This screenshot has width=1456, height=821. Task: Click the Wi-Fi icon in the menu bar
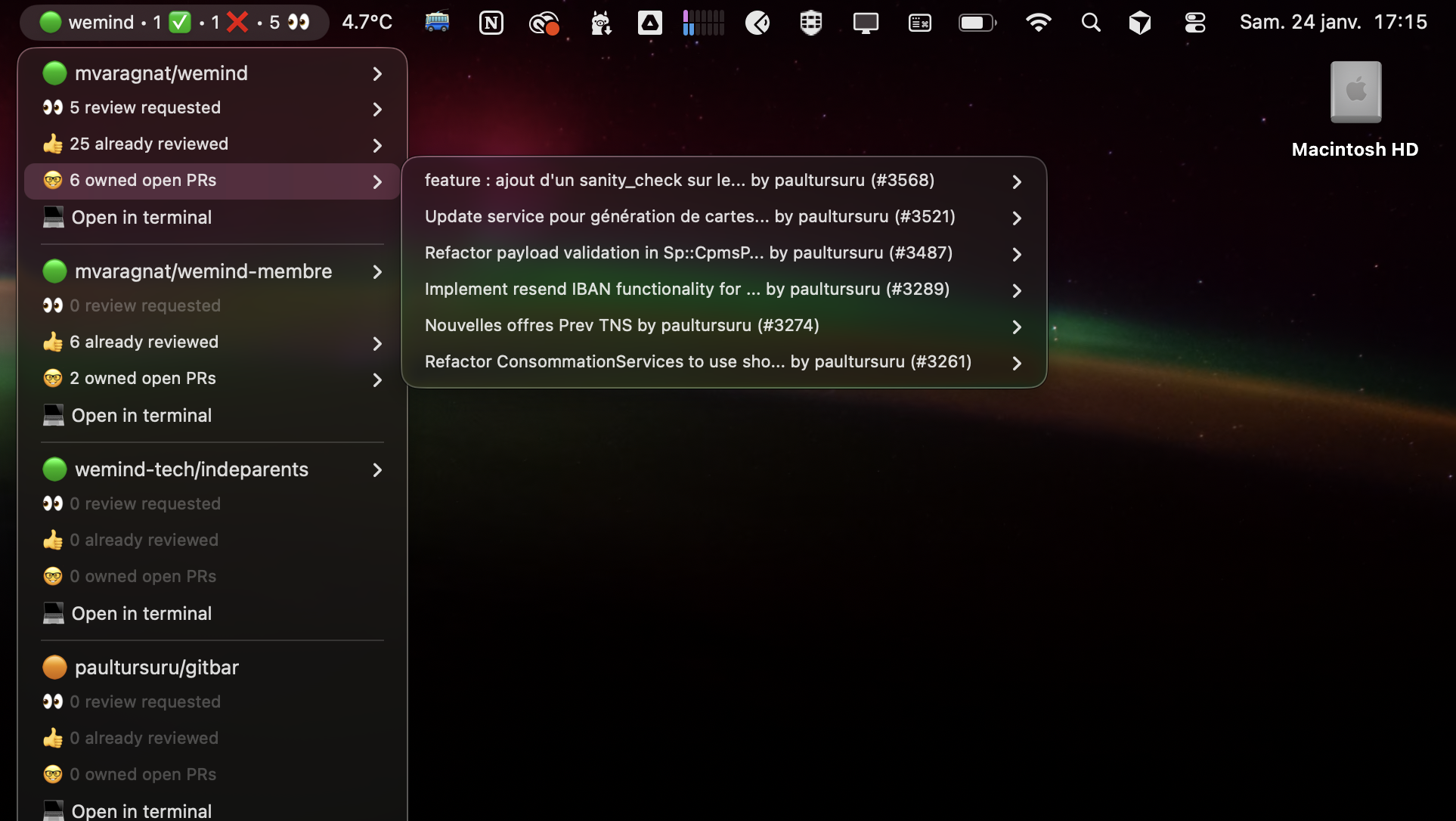click(1039, 23)
